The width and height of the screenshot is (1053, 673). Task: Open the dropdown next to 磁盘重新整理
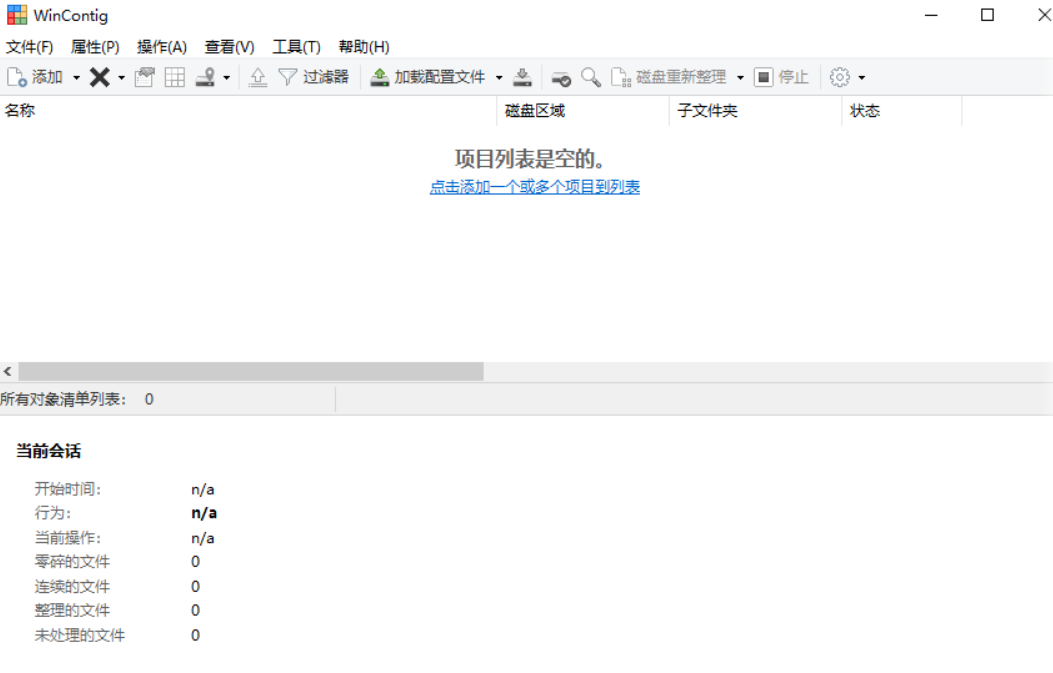(x=740, y=77)
